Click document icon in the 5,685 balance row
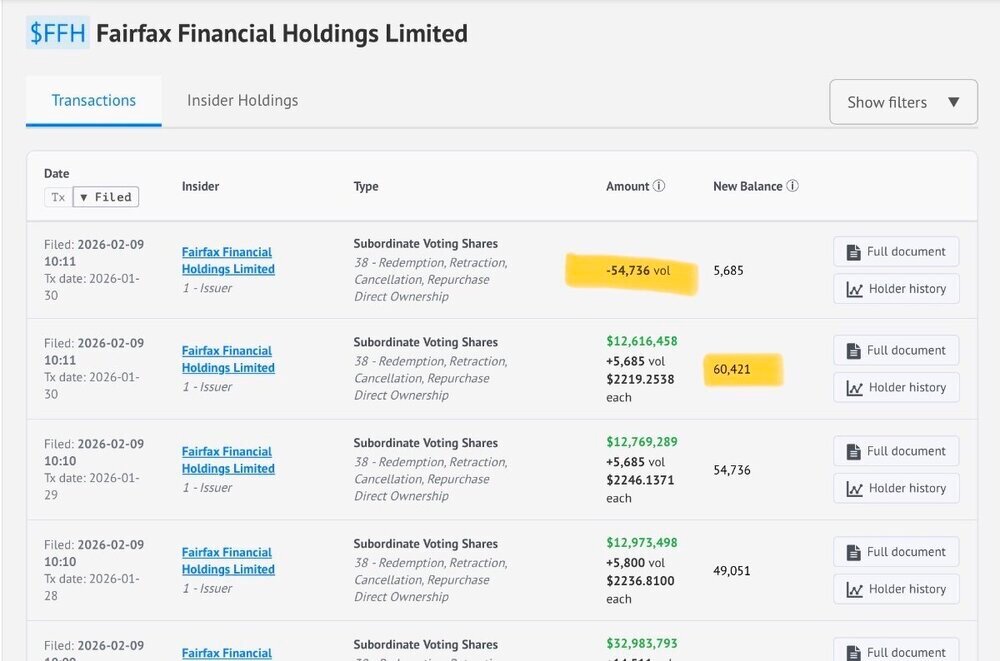Image resolution: width=1000 pixels, height=661 pixels. (x=853, y=252)
